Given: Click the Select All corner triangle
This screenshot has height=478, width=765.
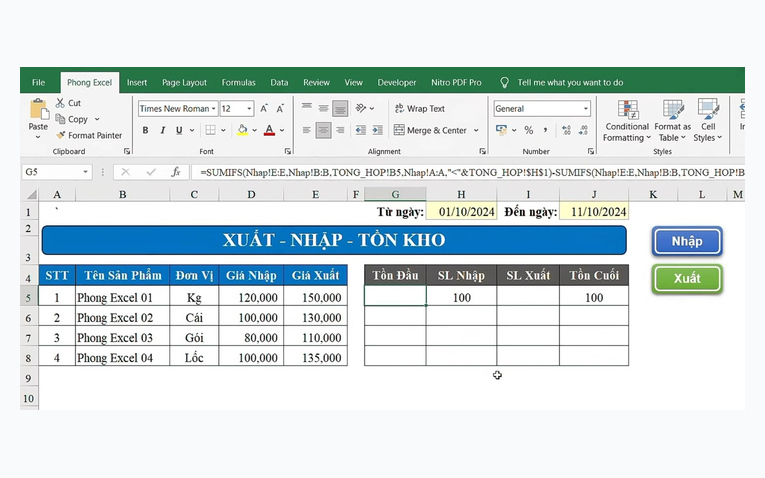Looking at the screenshot, I should (32, 194).
